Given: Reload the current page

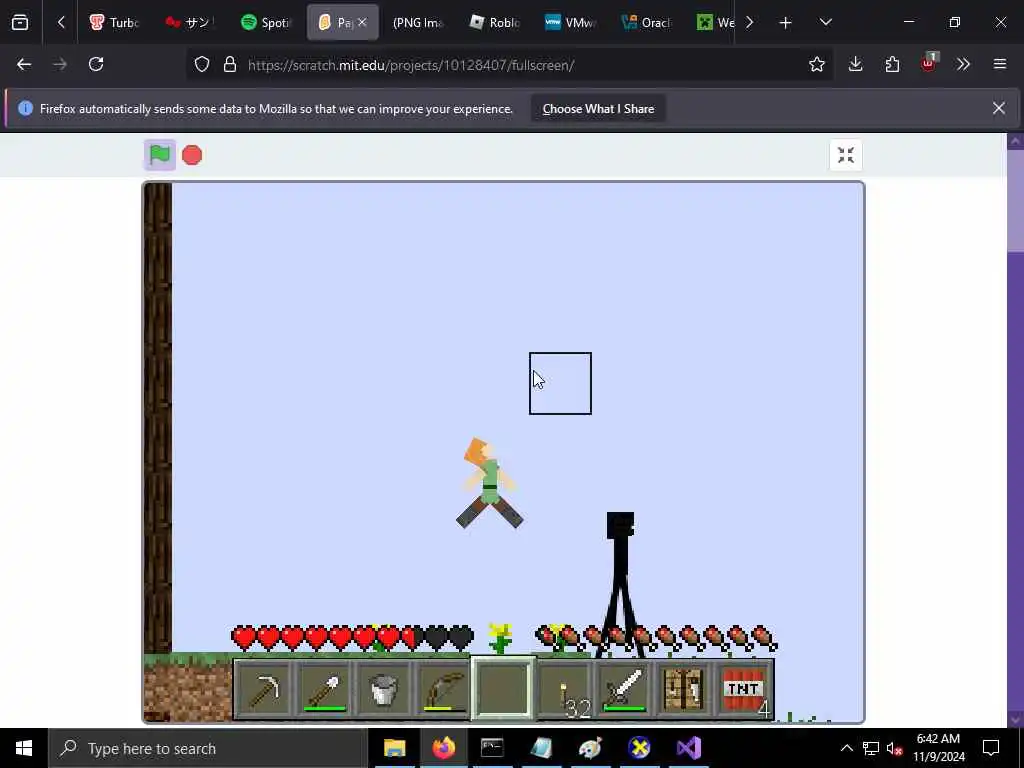Looking at the screenshot, I should (96, 64).
